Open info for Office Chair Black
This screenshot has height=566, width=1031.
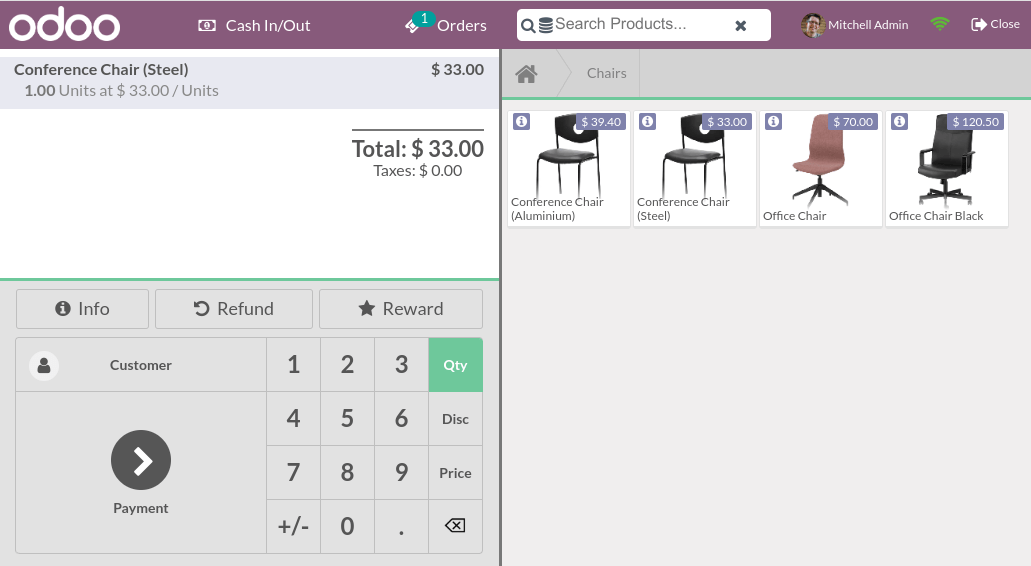coord(899,122)
